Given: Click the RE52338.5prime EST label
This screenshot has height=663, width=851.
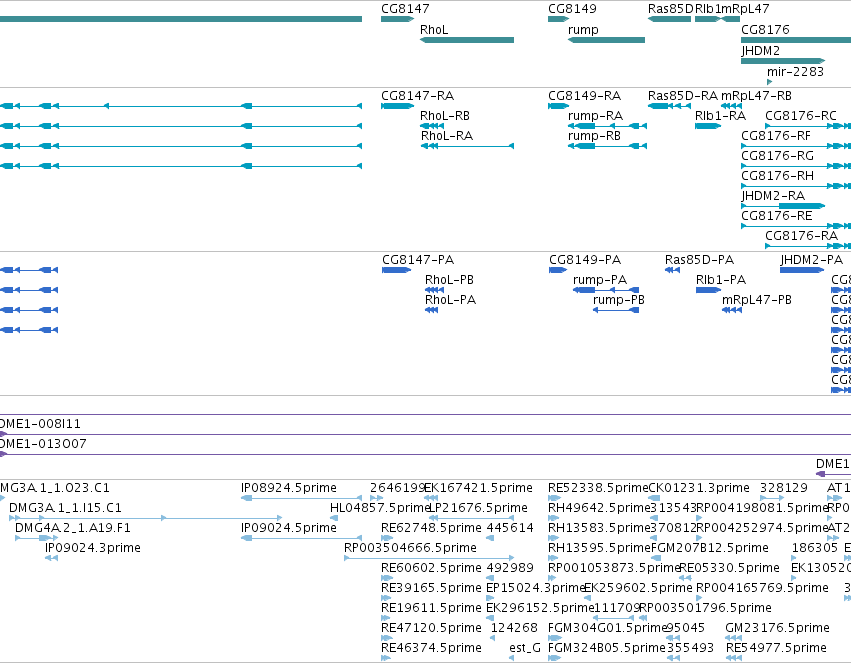Looking at the screenshot, I should pyautogui.click(x=598, y=488).
